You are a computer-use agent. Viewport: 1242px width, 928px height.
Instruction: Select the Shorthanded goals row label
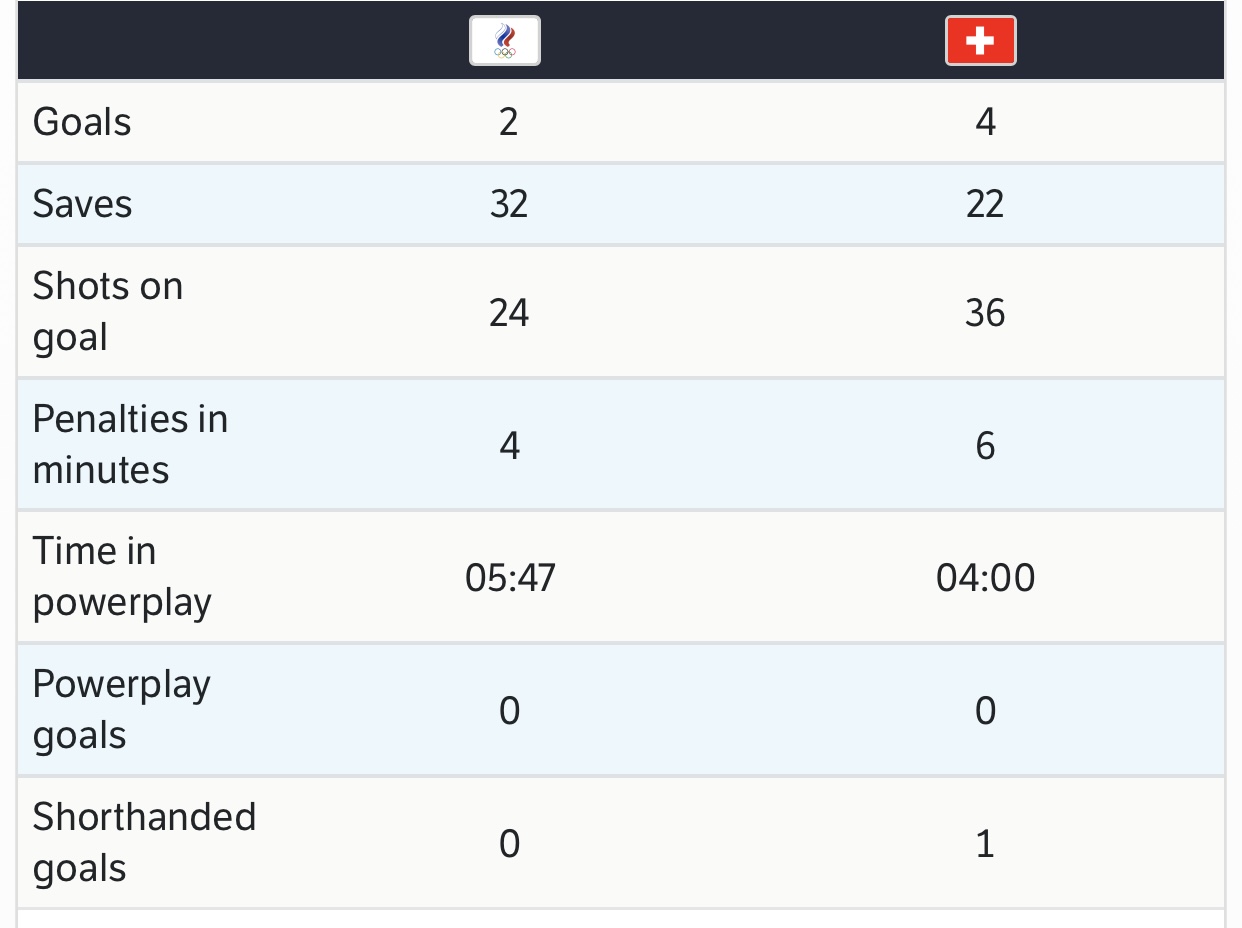(x=144, y=843)
